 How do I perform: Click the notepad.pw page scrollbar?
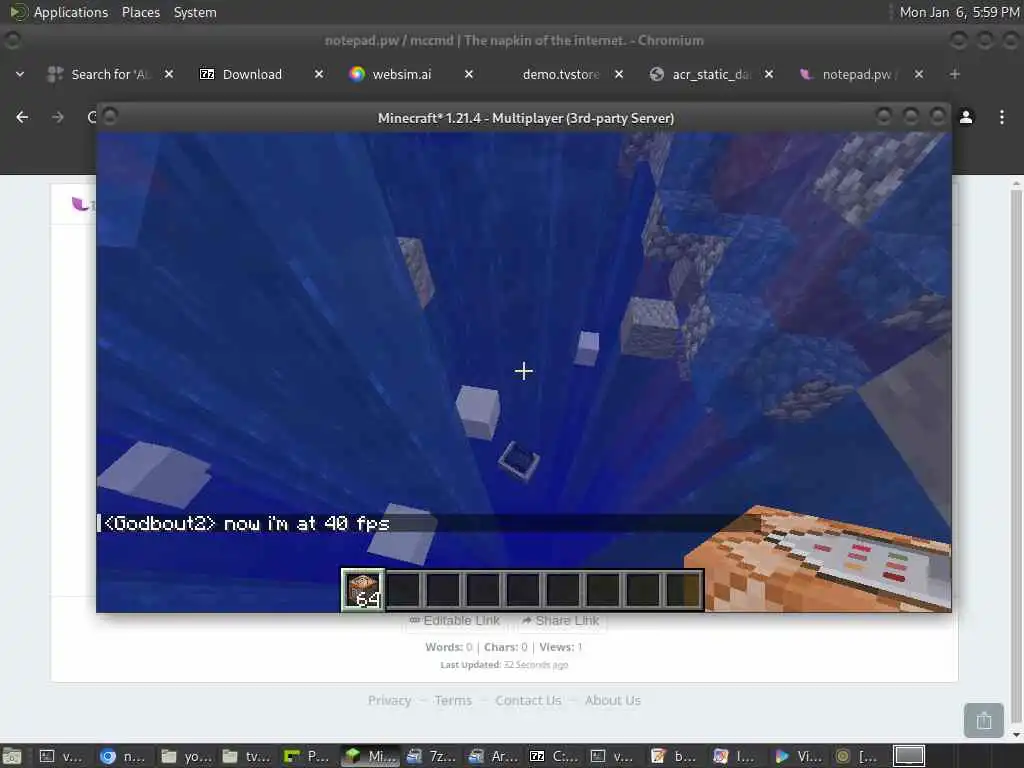click(1016, 457)
